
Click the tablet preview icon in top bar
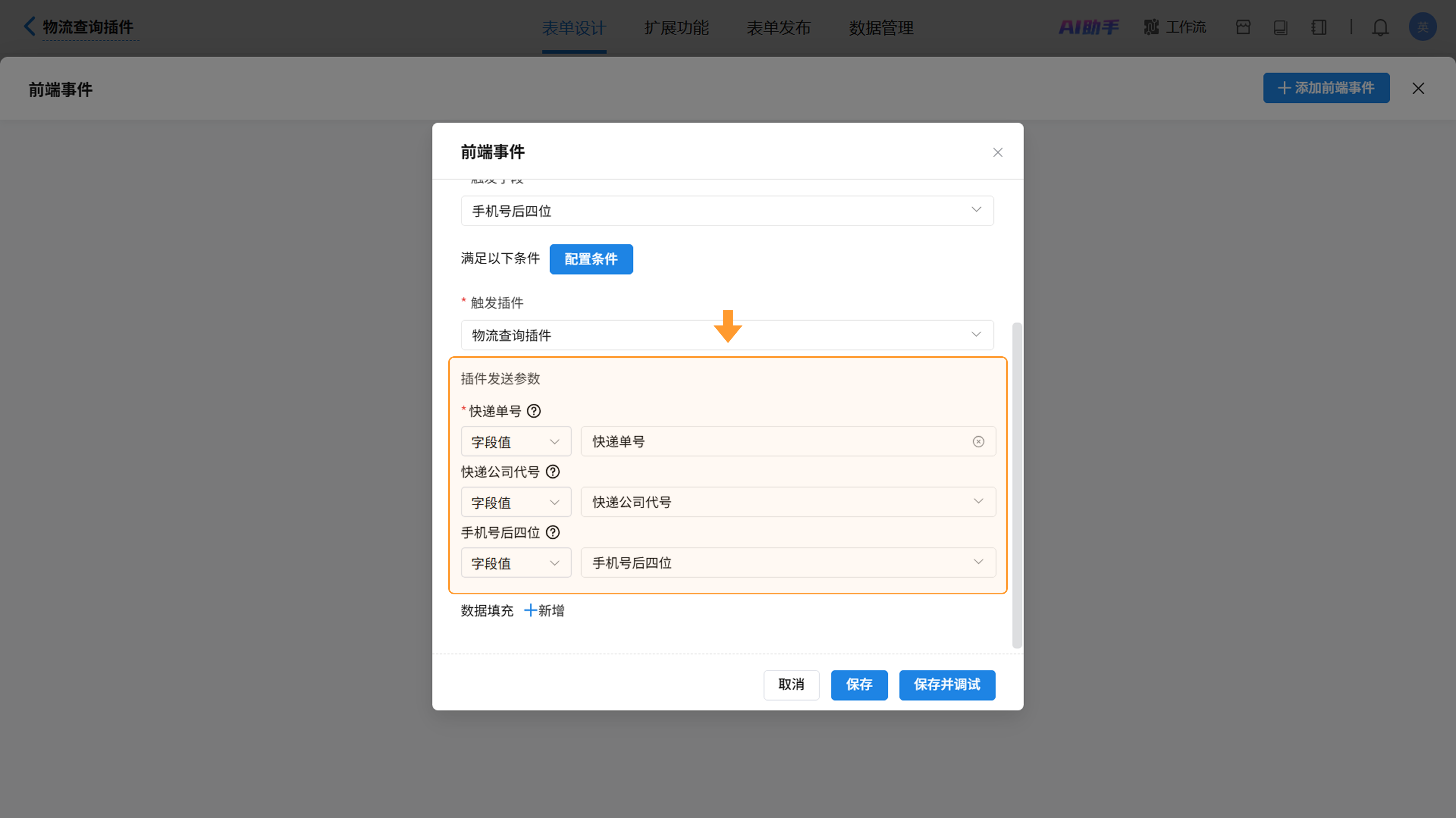click(x=1281, y=27)
